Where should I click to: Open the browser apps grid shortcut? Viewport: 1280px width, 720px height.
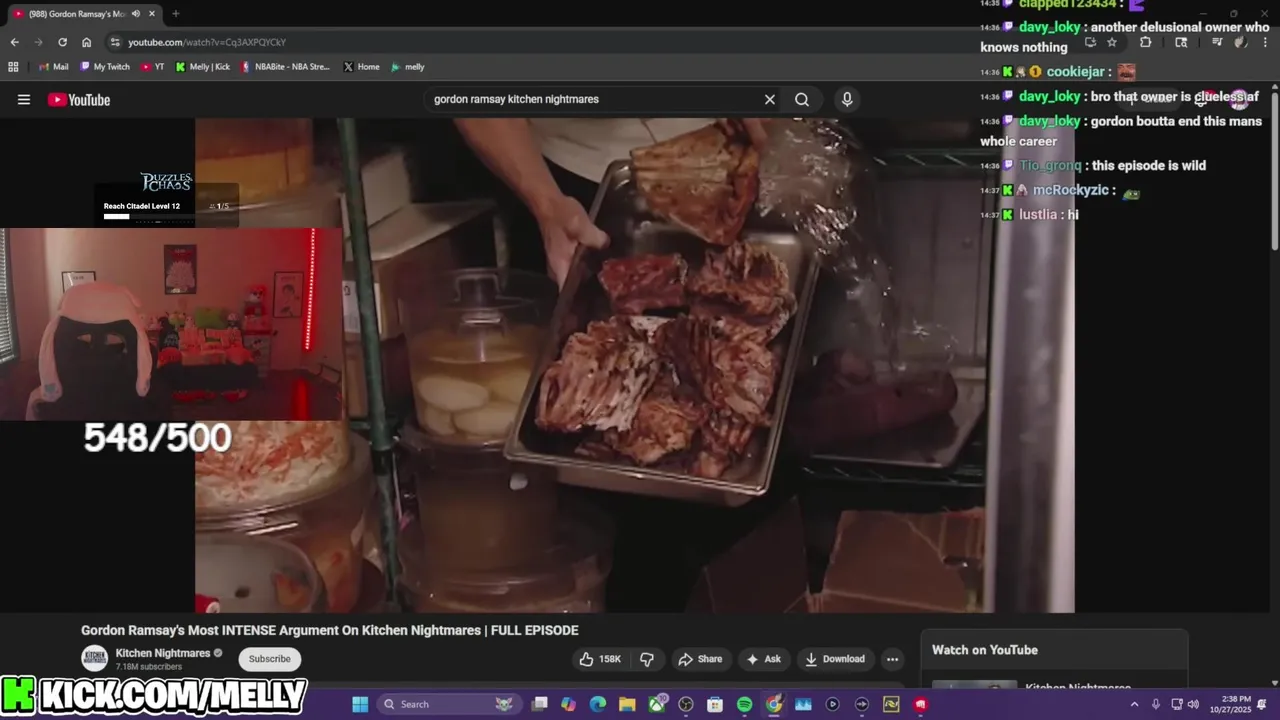tap(13, 67)
